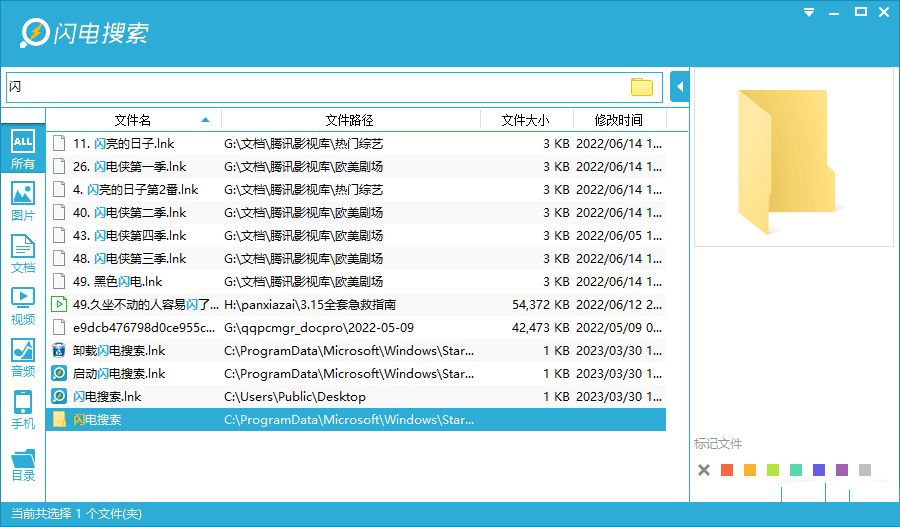This screenshot has width=900, height=527.
Task: Sort results by 修改时间 column
Action: 619,120
